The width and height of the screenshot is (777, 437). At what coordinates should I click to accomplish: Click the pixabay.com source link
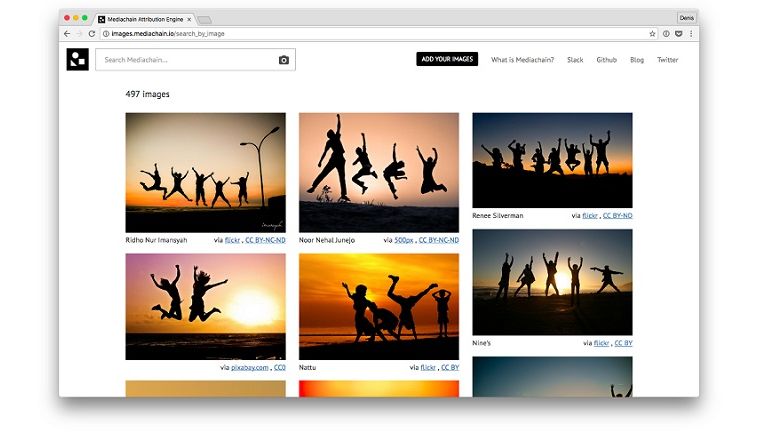pyautogui.click(x=250, y=368)
